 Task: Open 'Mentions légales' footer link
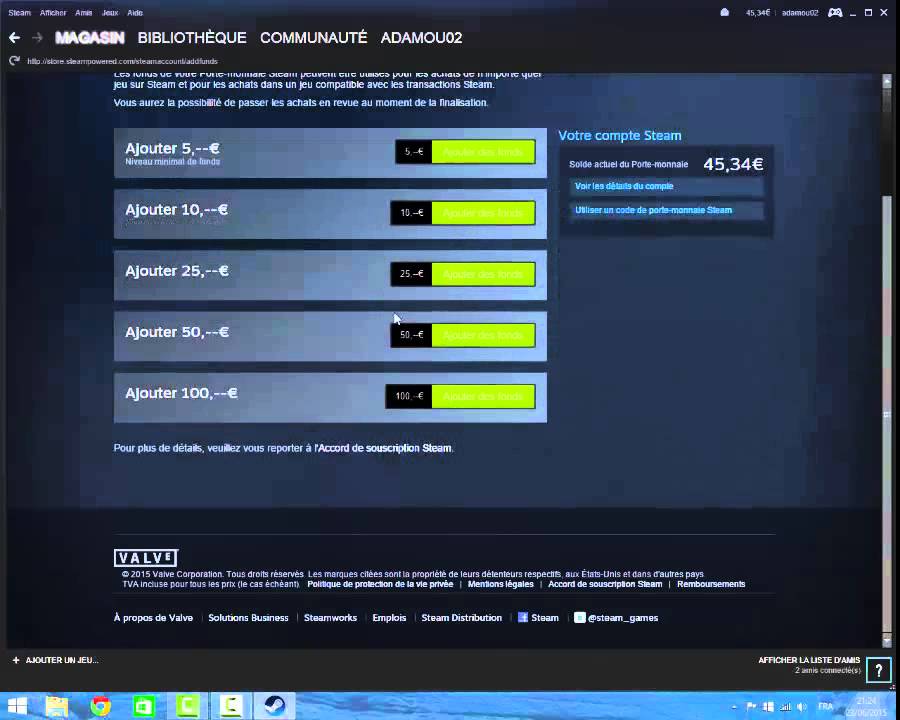click(501, 584)
